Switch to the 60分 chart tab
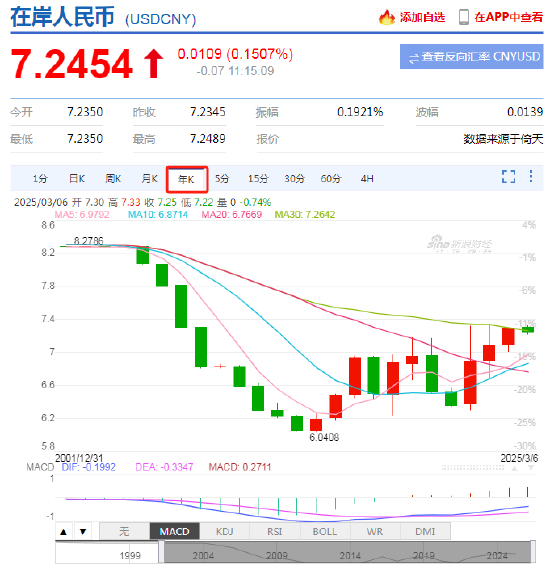The image size is (550, 569). coord(331,179)
